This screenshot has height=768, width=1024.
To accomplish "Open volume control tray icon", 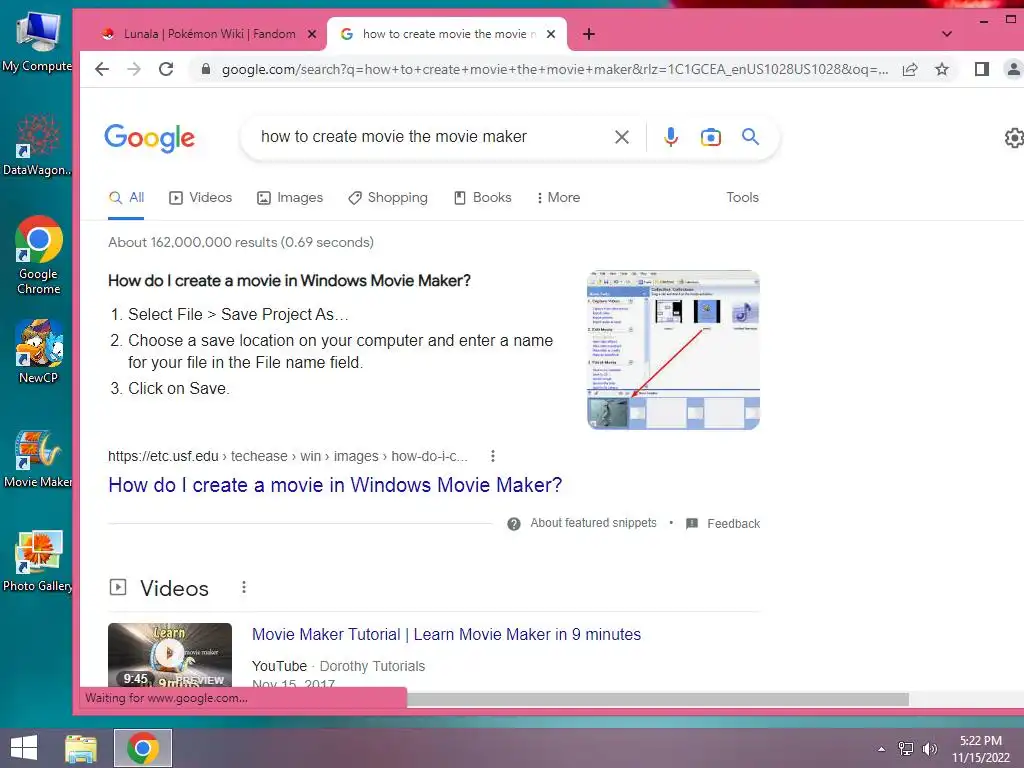I will point(929,749).
